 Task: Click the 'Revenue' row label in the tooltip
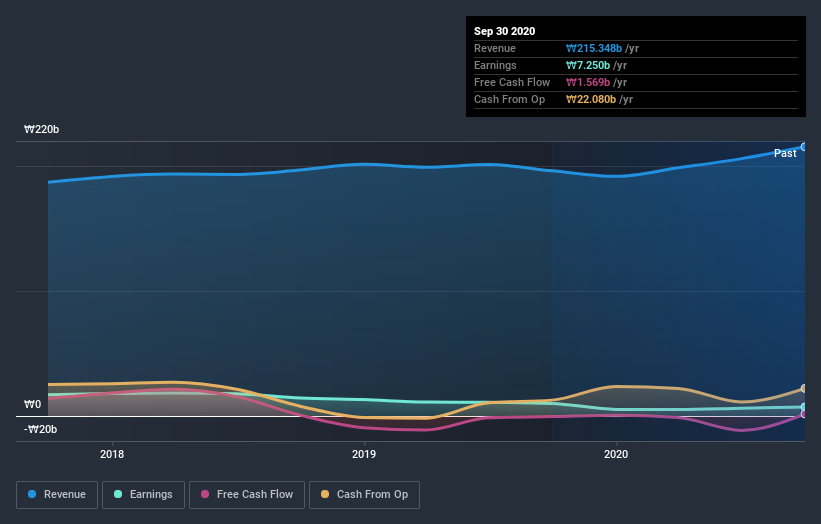pyautogui.click(x=495, y=48)
